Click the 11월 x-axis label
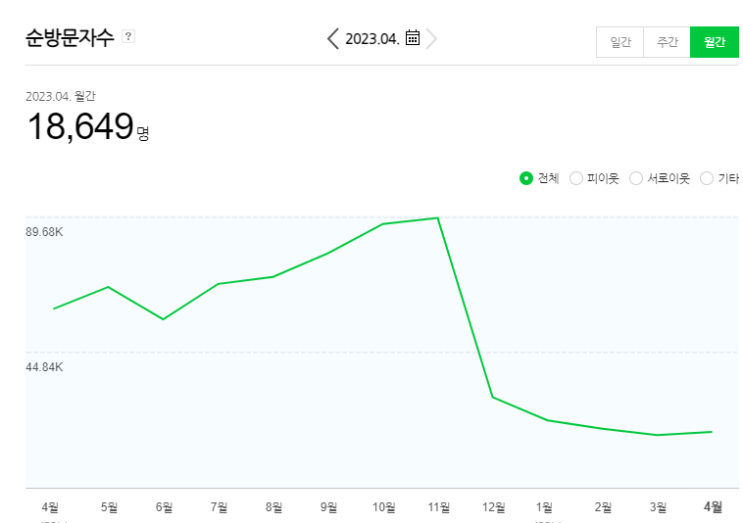Viewport: 743px width, 523px height. [439, 507]
